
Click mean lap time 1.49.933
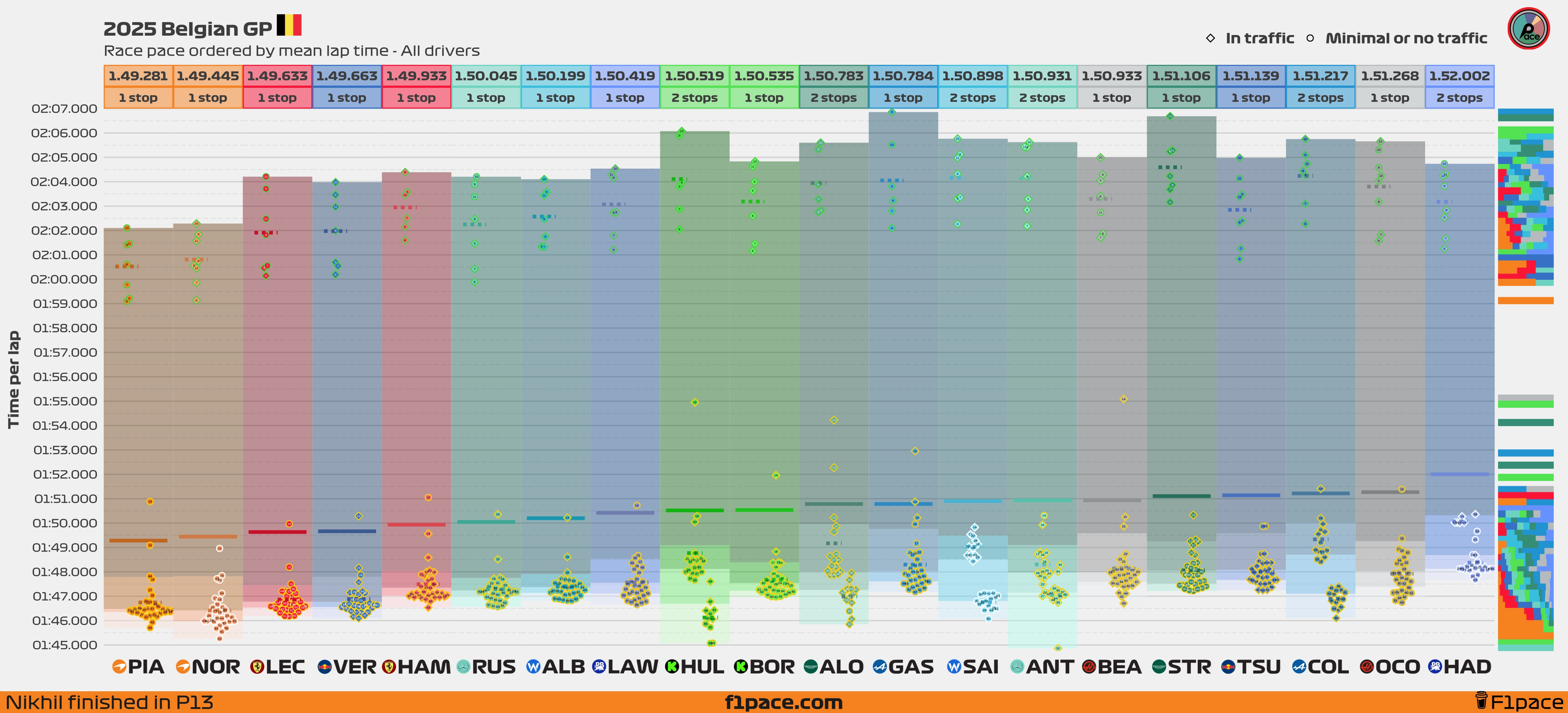coord(416,76)
